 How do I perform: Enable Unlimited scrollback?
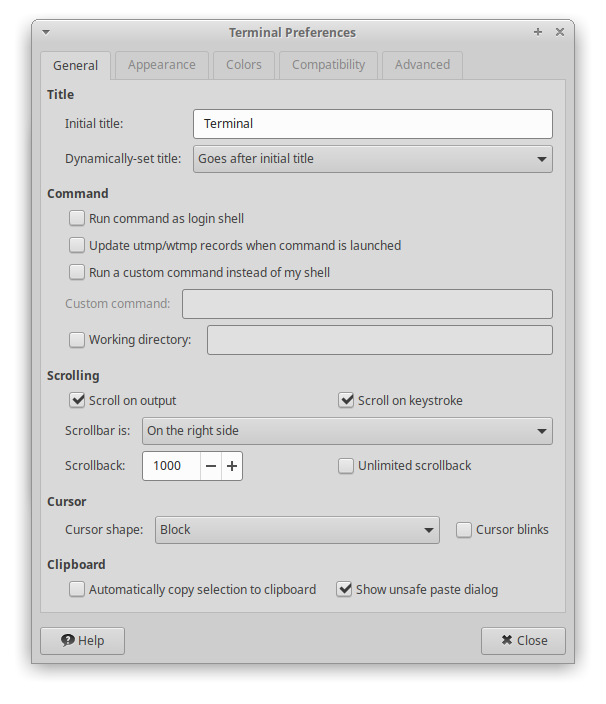pyautogui.click(x=346, y=466)
